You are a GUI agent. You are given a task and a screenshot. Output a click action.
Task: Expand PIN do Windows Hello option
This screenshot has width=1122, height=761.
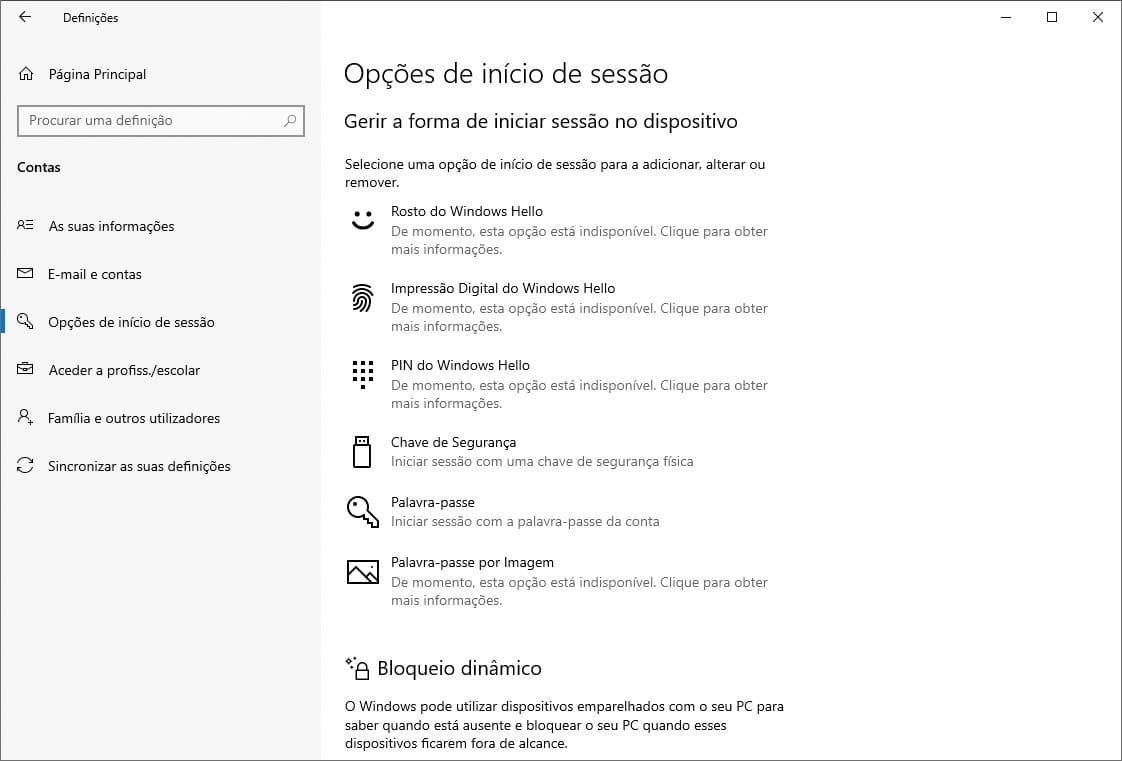coord(558,384)
